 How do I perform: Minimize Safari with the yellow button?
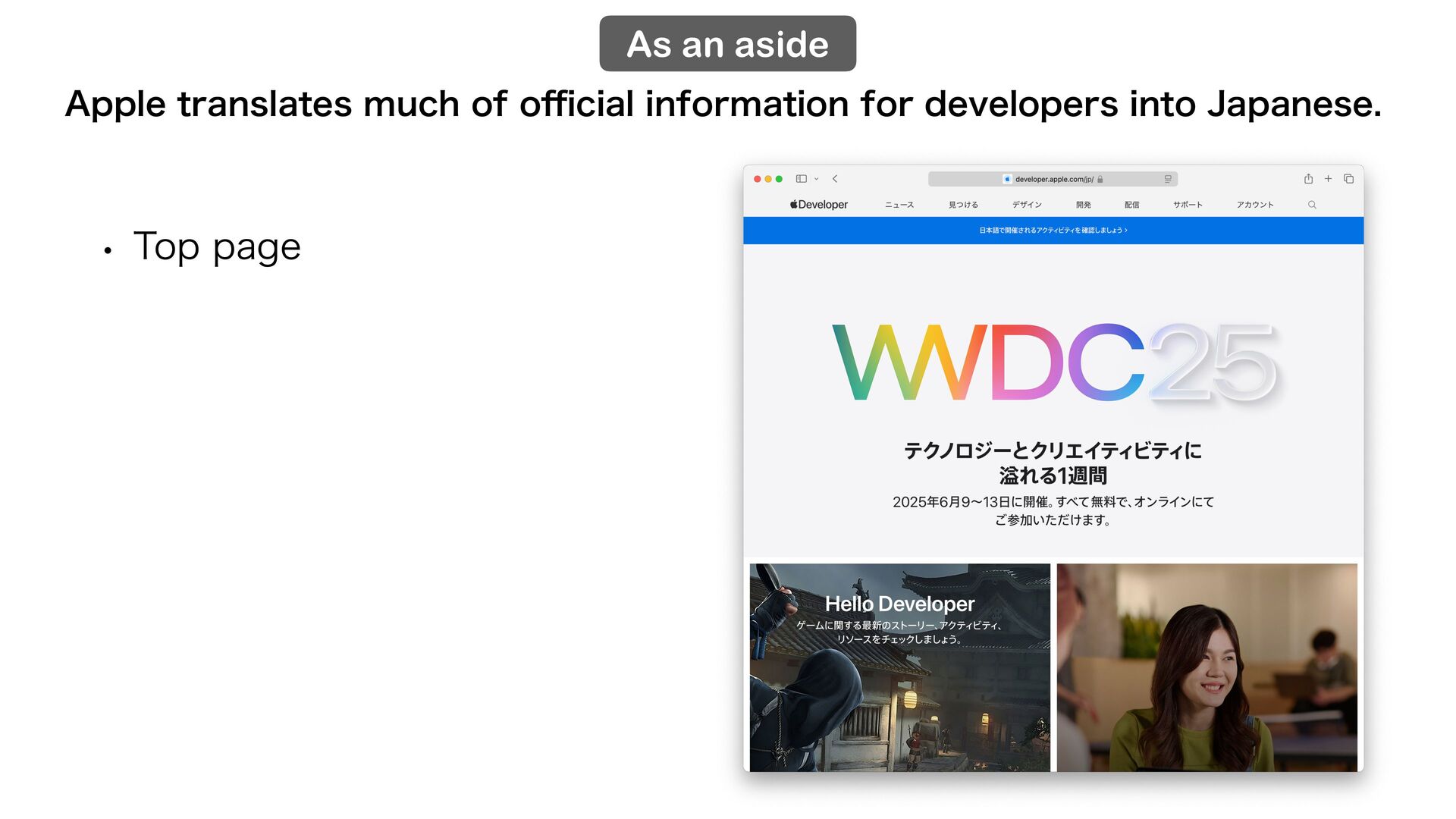pos(768,179)
